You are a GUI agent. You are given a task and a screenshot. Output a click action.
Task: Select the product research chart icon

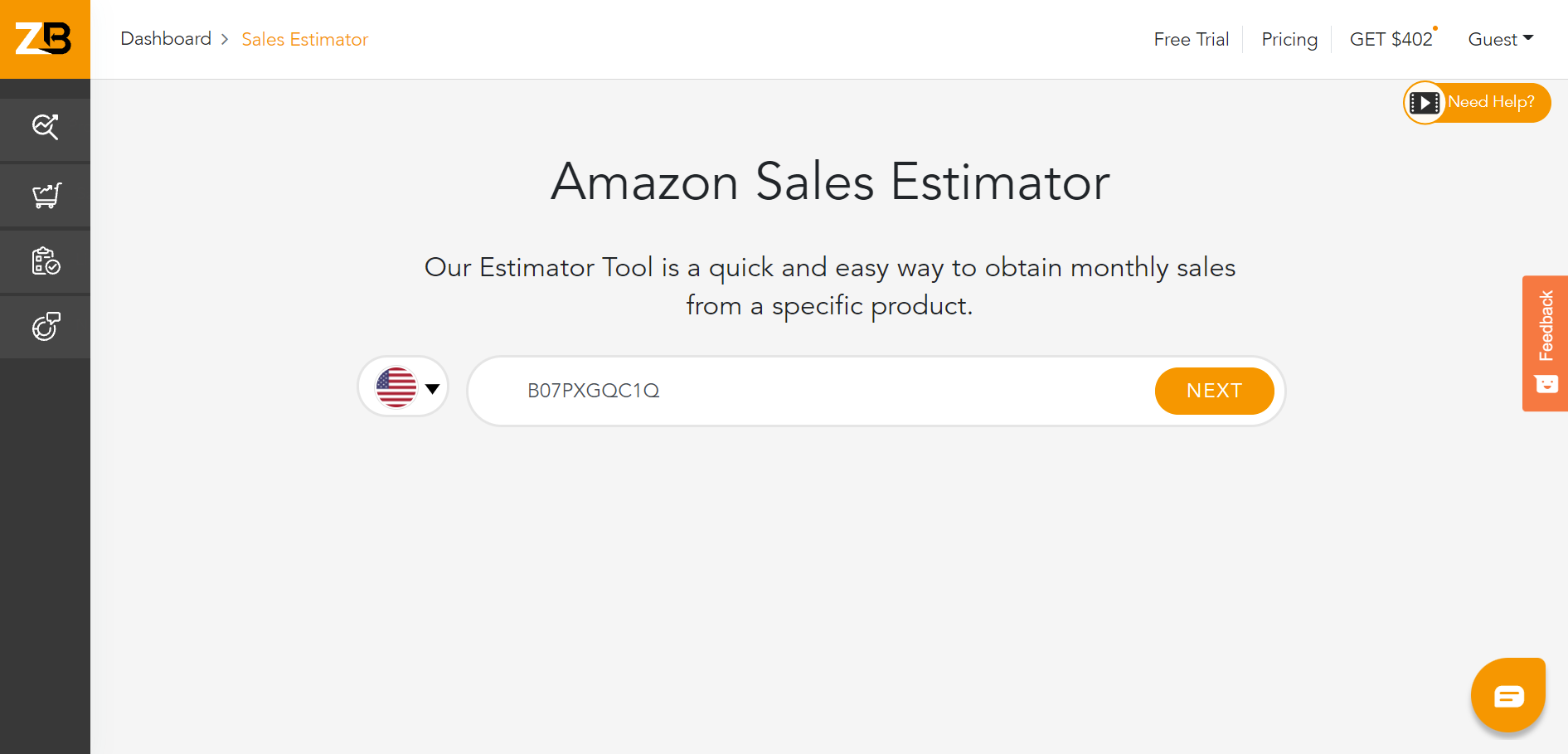[45, 129]
